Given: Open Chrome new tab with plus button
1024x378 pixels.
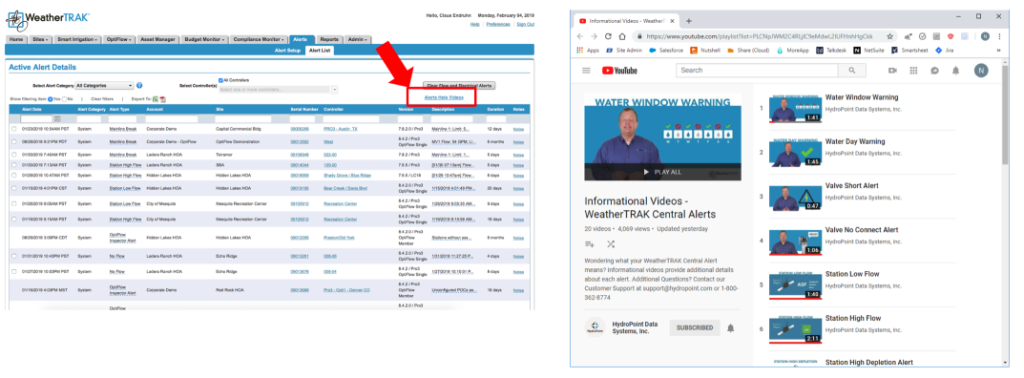Looking at the screenshot, I should pos(688,21).
